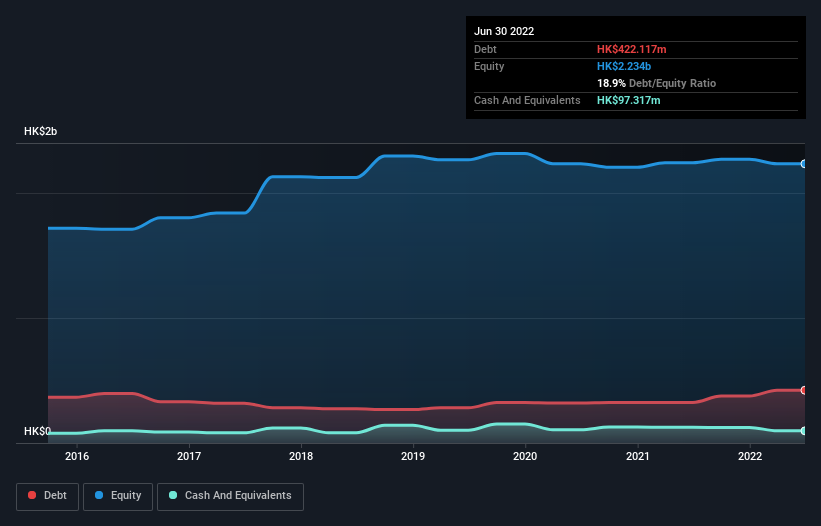The width and height of the screenshot is (821, 526).
Task: Click the HK$422.117m debt value
Action: tap(631, 49)
